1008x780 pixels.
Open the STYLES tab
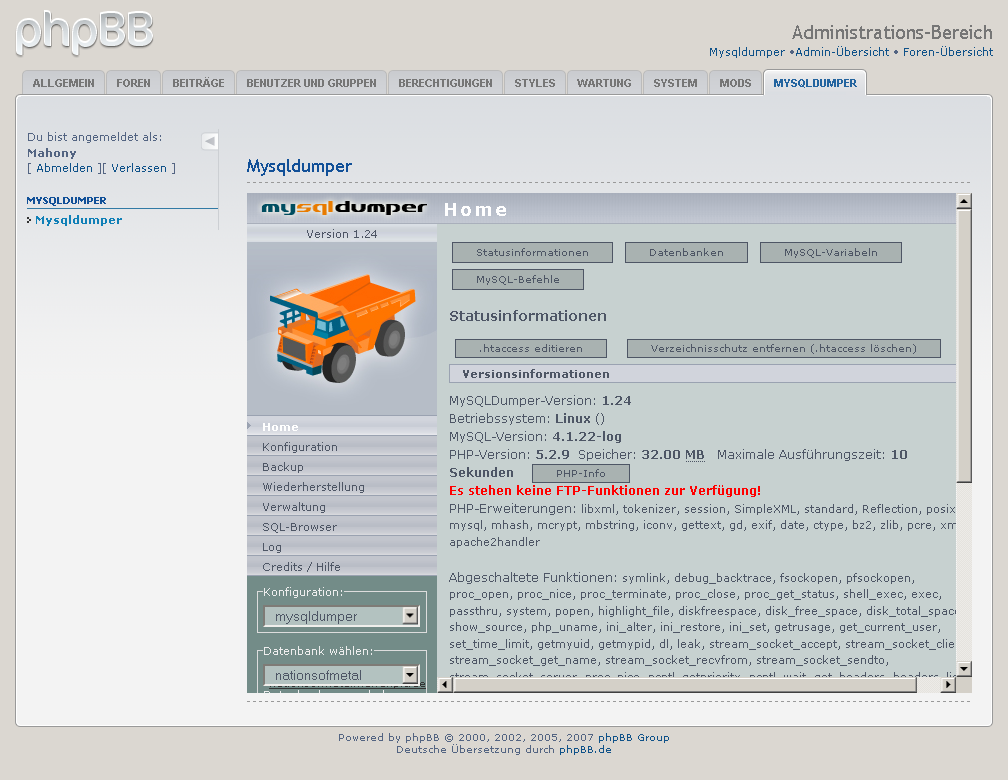click(x=534, y=83)
